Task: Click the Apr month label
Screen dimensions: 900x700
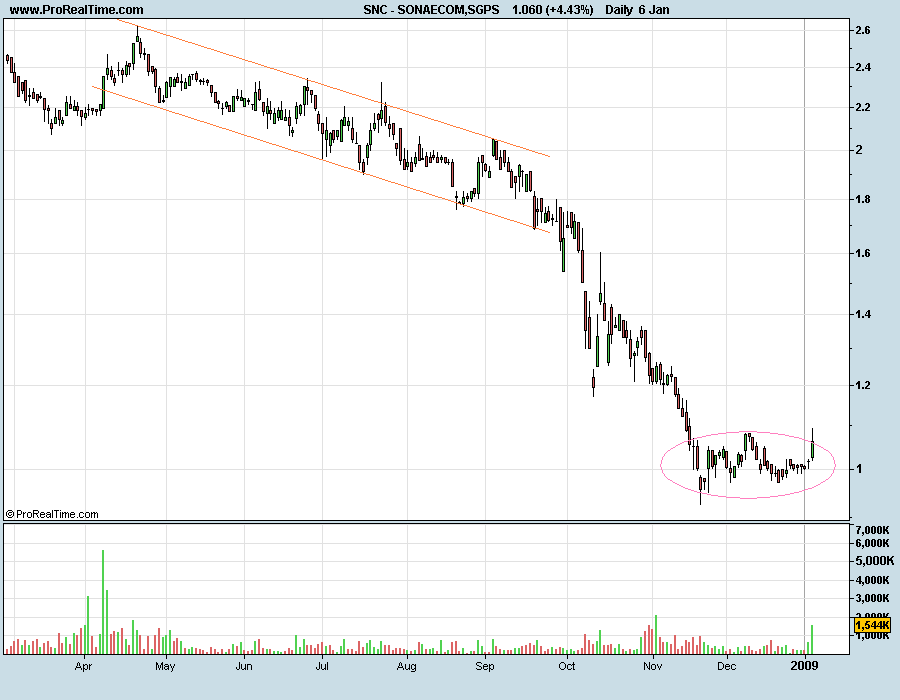Action: (84, 667)
